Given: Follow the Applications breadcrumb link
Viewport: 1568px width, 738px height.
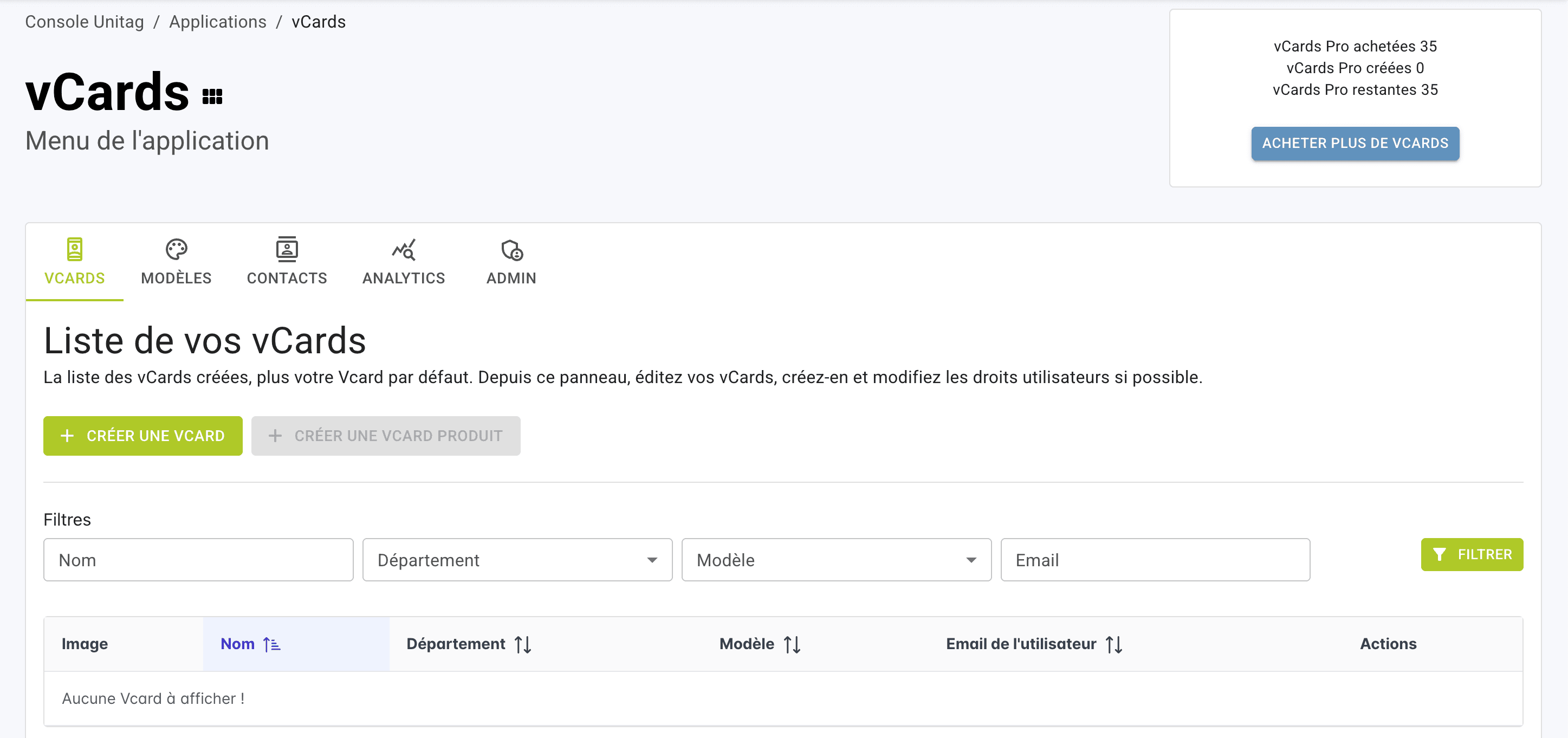Looking at the screenshot, I should click(x=217, y=22).
